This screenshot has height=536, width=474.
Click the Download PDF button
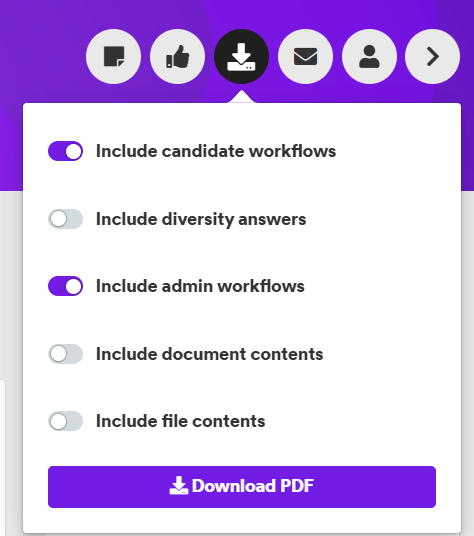[x=242, y=487]
